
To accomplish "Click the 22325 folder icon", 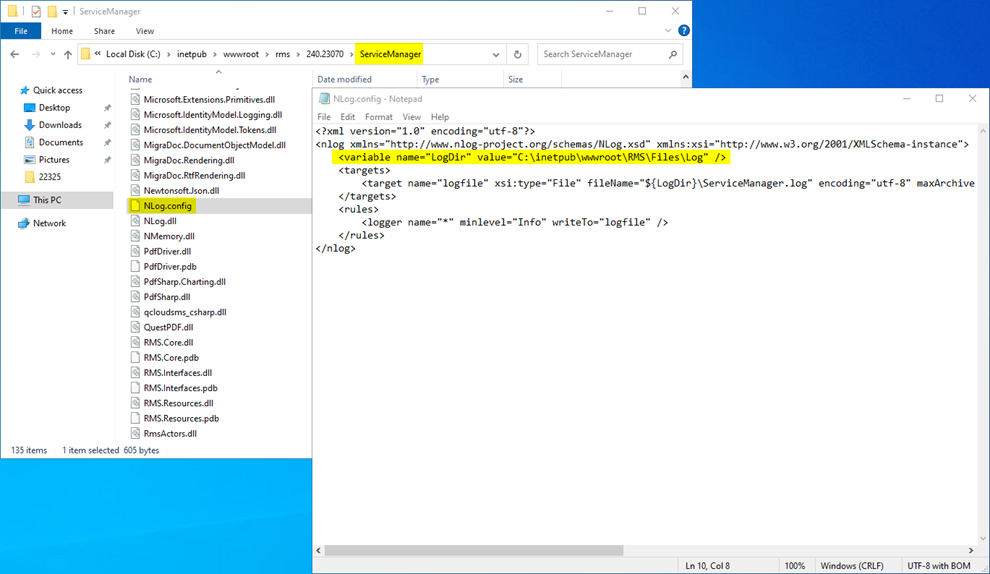I will pos(29,177).
